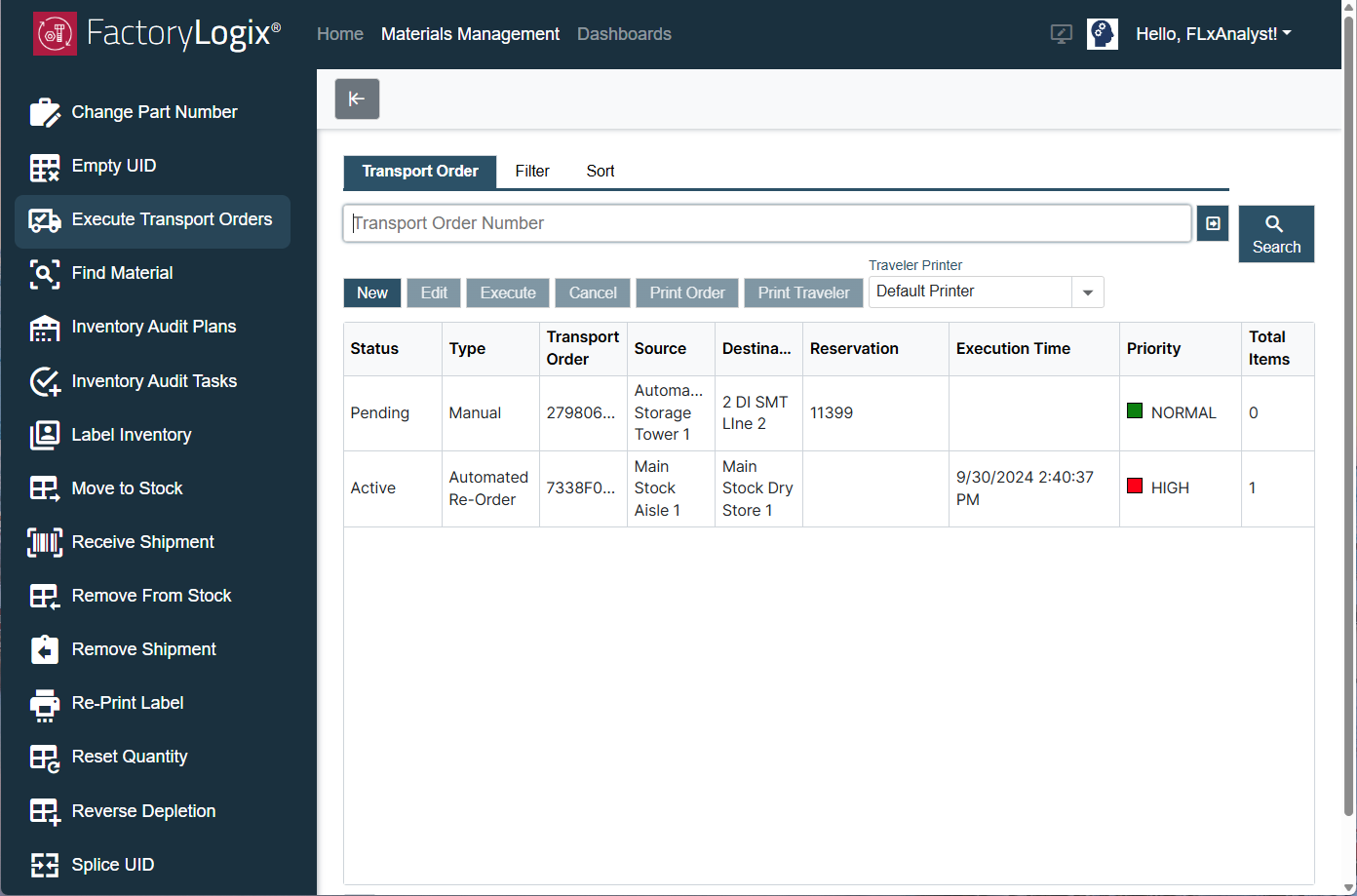Screen dimensions: 1357x896
Task: Click the enter icon beside order number field
Action: 1212,223
